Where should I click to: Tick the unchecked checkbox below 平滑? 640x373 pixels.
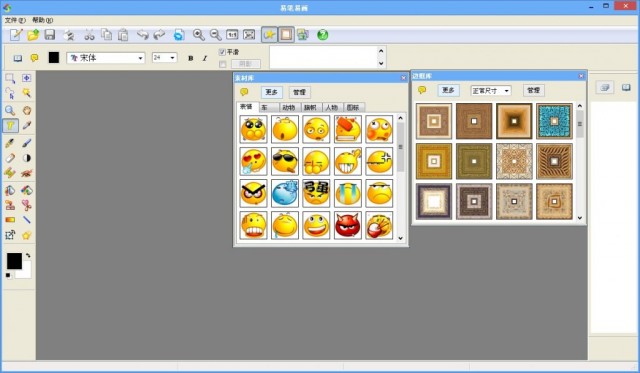click(x=222, y=64)
